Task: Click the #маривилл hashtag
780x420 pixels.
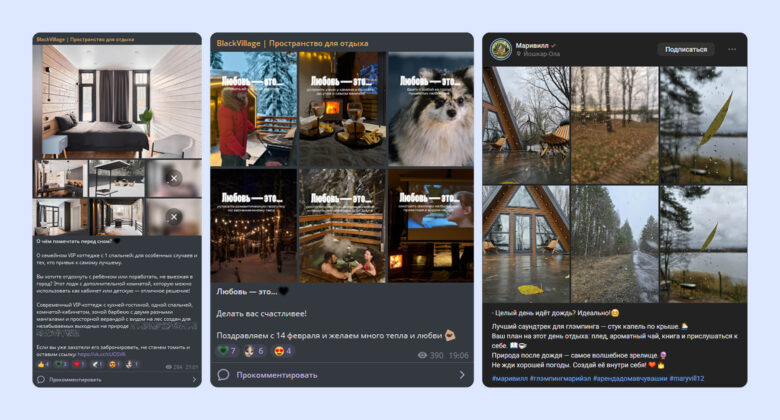Action: [x=510, y=379]
